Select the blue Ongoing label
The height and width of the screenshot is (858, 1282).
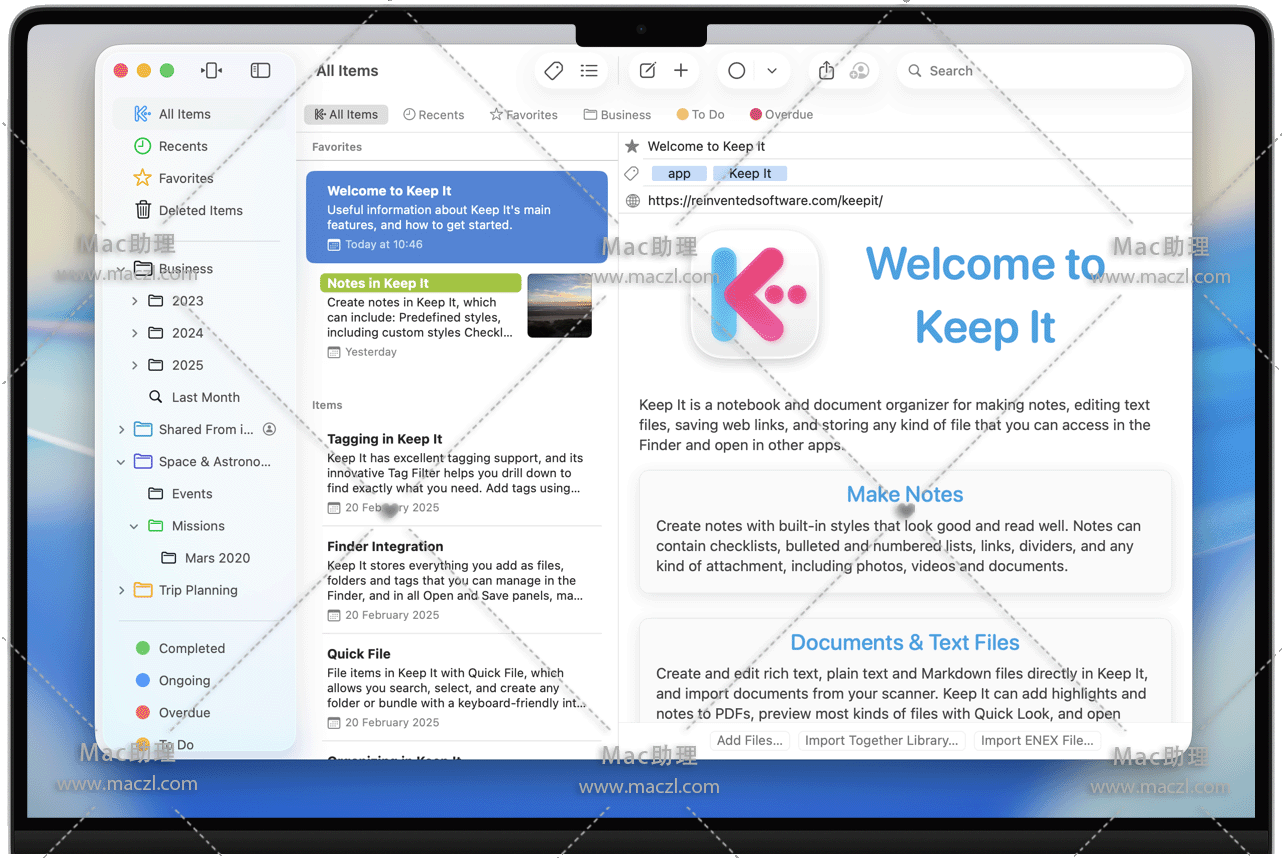[184, 681]
